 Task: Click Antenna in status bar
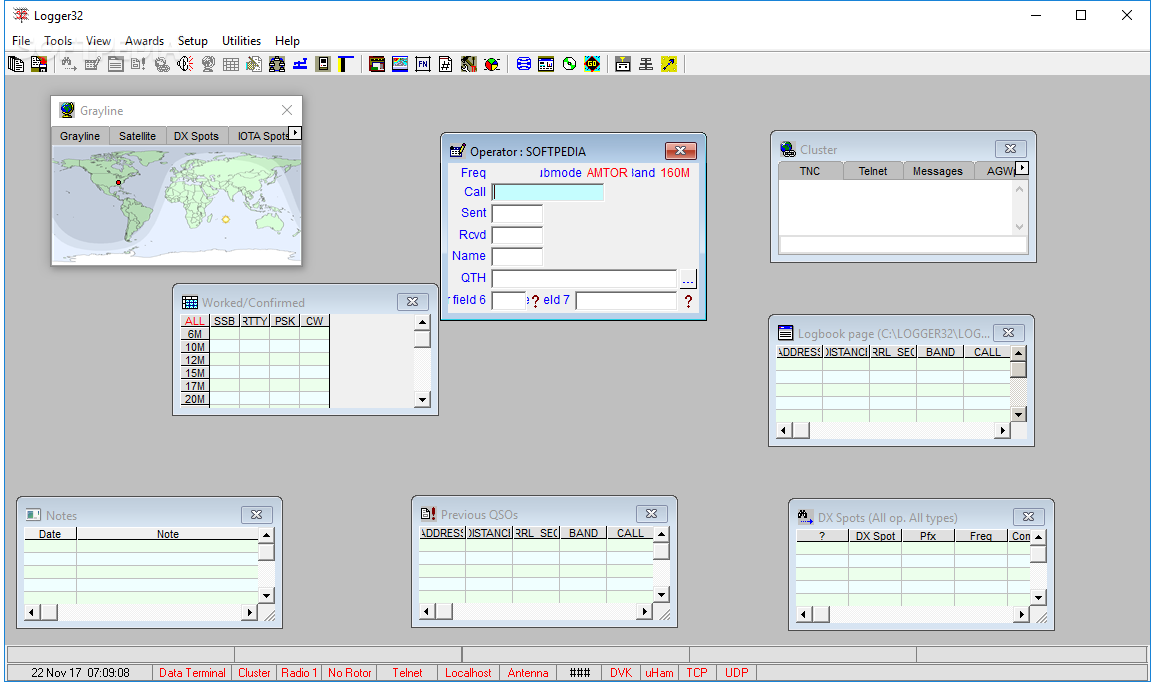click(x=528, y=672)
